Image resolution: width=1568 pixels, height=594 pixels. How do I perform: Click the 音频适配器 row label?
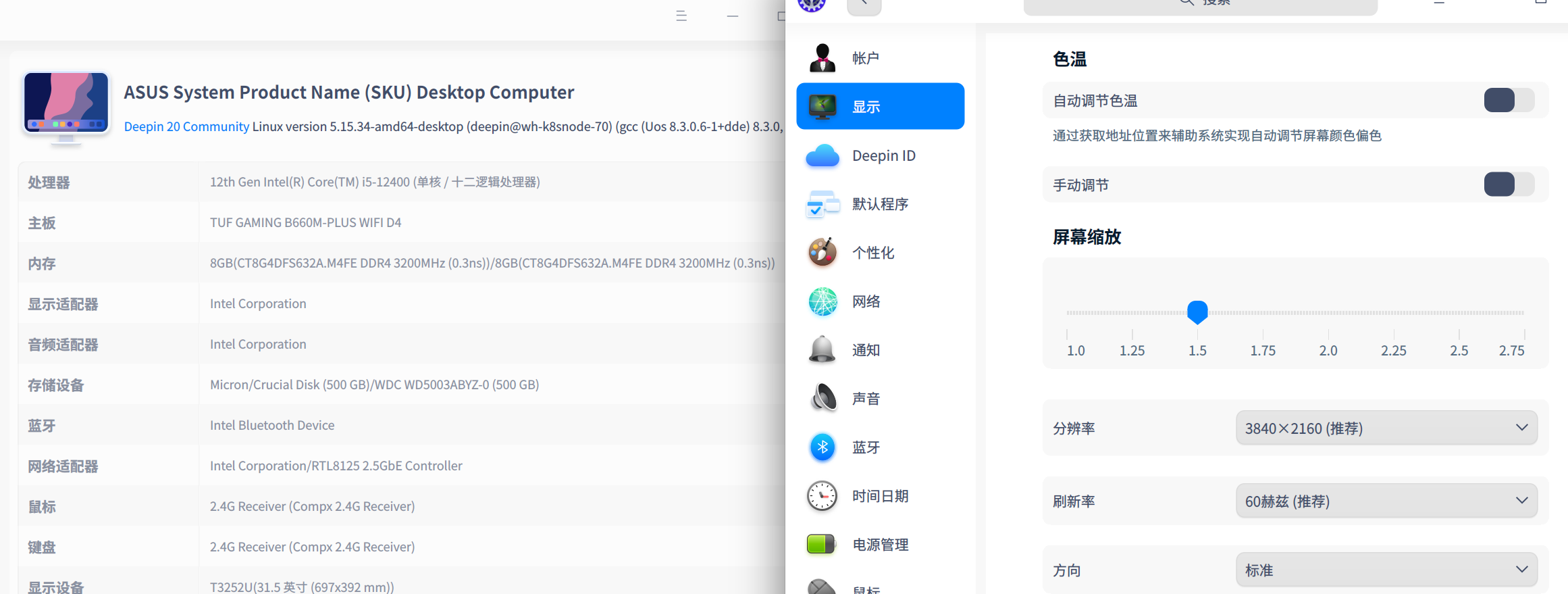tap(63, 345)
